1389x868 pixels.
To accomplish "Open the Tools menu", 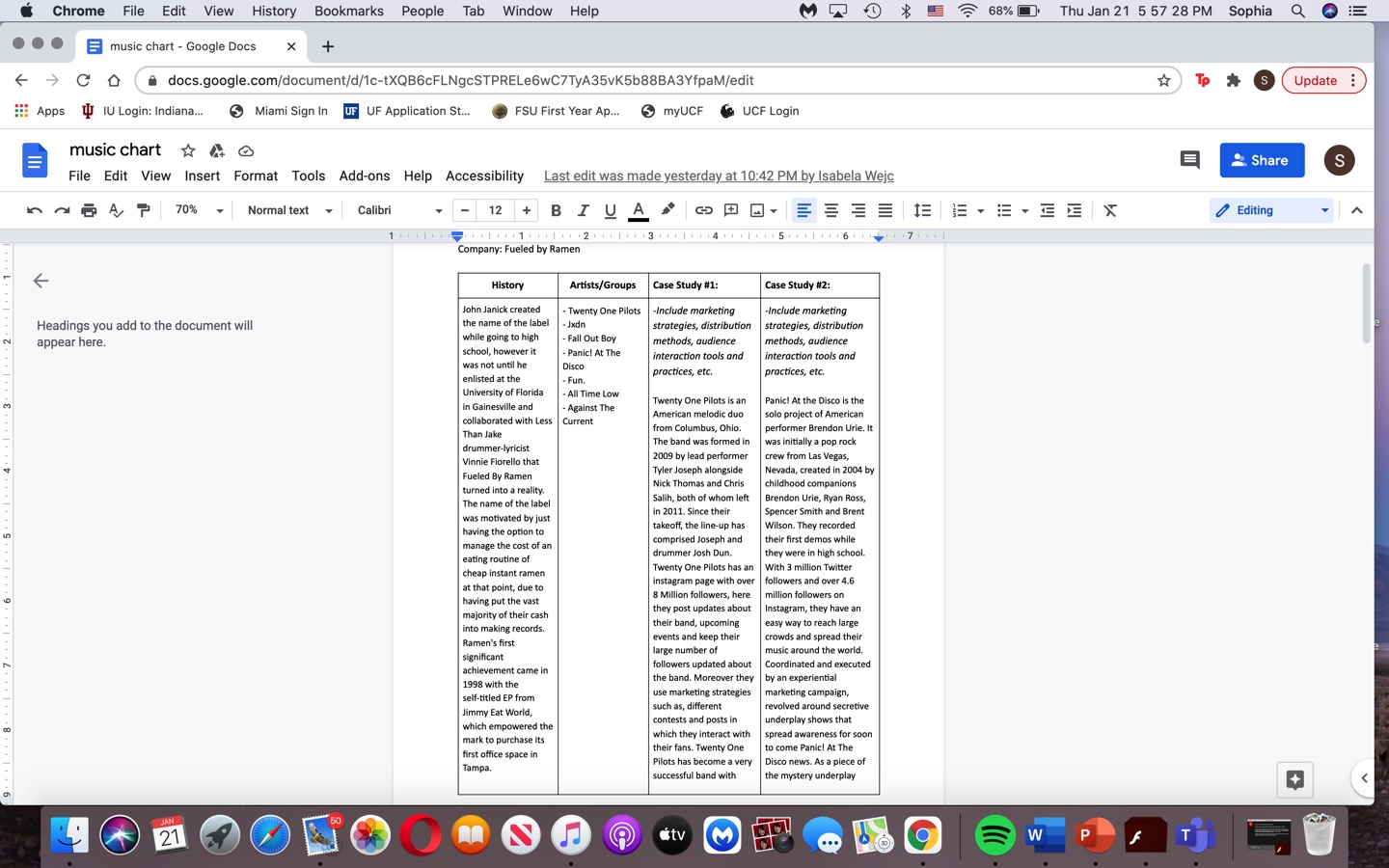I will tap(309, 176).
